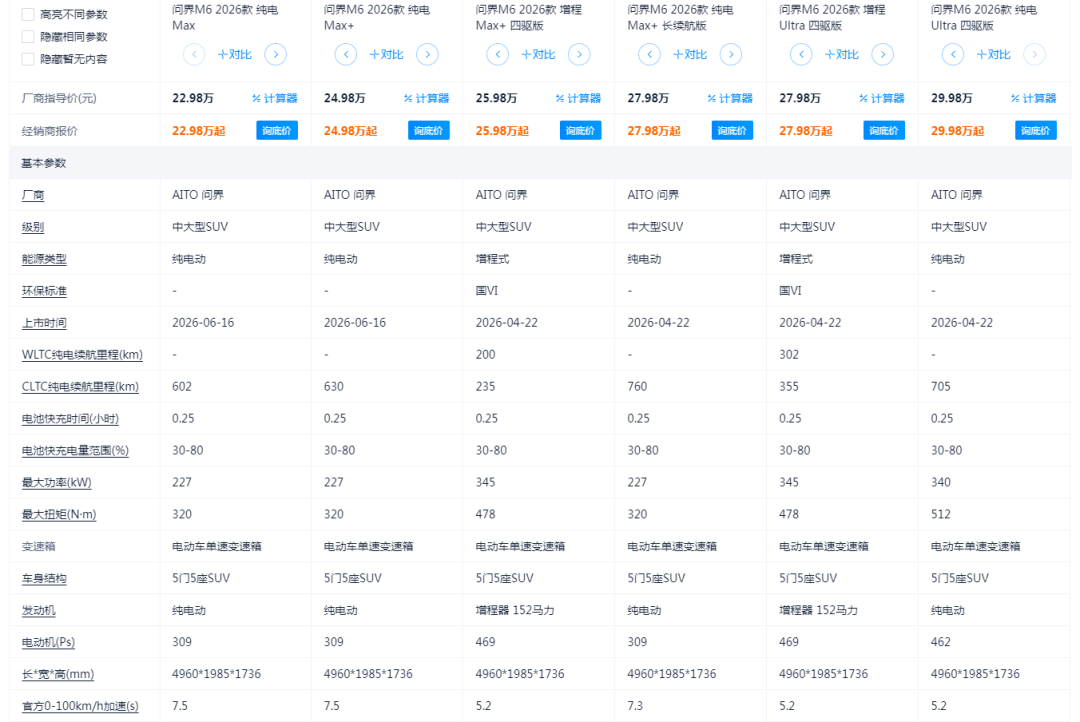The height and width of the screenshot is (722, 1080).
Task: Open 计算器 for the 25.98万 model
Action: click(x=579, y=99)
